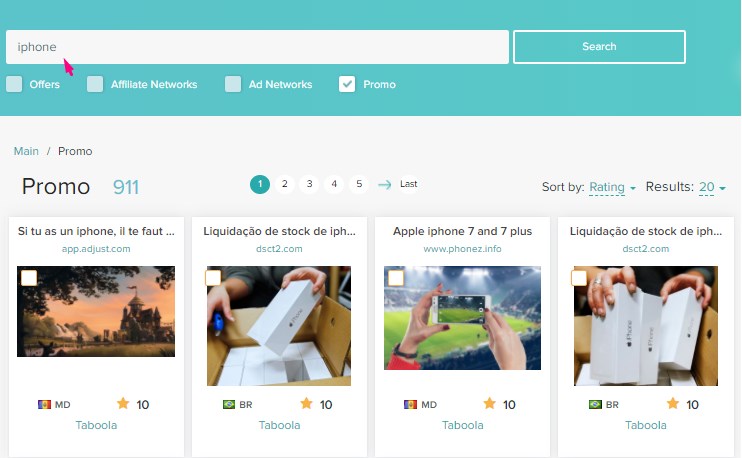Click the MD country code on app.adjust.com card
Screen dimensions: 742x458
tap(62, 405)
